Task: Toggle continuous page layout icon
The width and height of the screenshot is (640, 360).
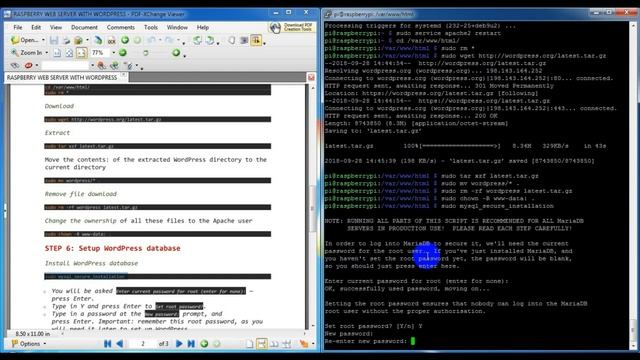Action: [x=262, y=344]
